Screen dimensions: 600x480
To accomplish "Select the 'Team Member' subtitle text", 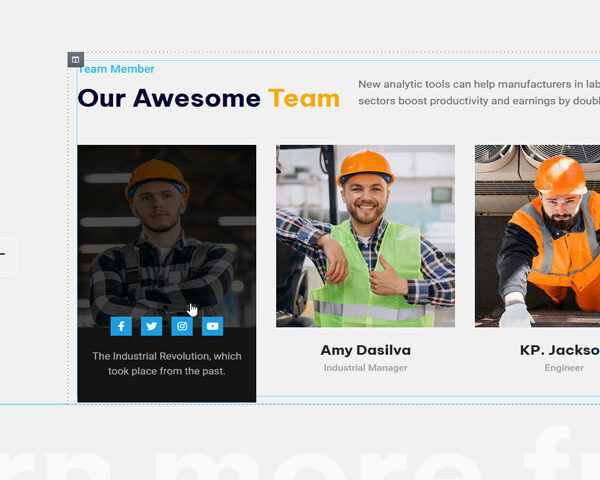I will coord(117,69).
